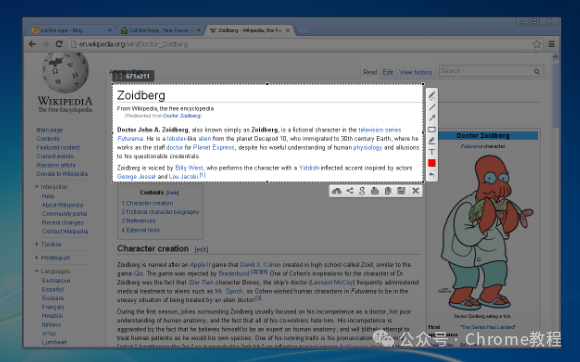
Task: Select the Arrow tool in Lightshot toolbar
Action: (x=432, y=118)
